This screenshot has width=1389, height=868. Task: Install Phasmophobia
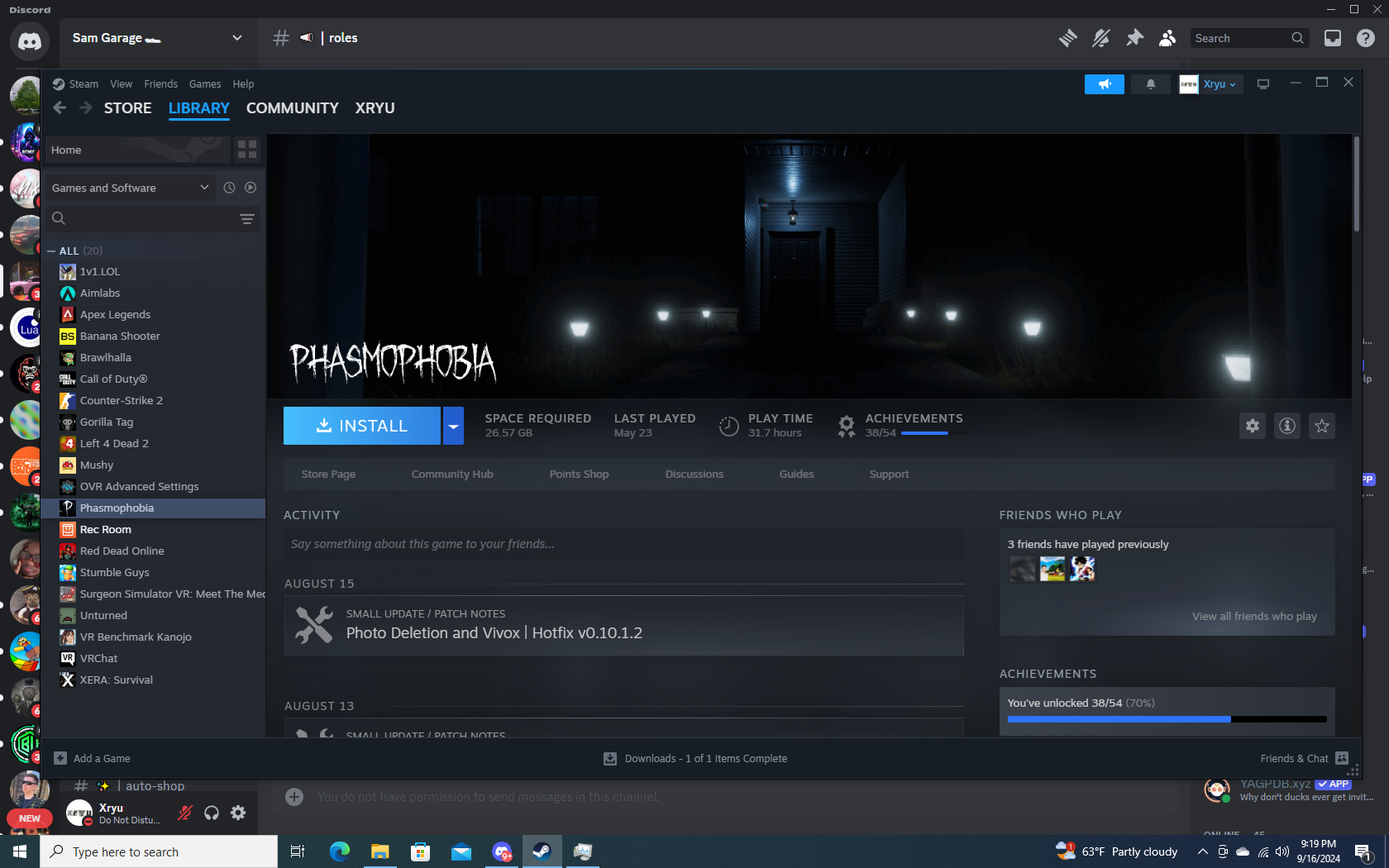pos(362,426)
